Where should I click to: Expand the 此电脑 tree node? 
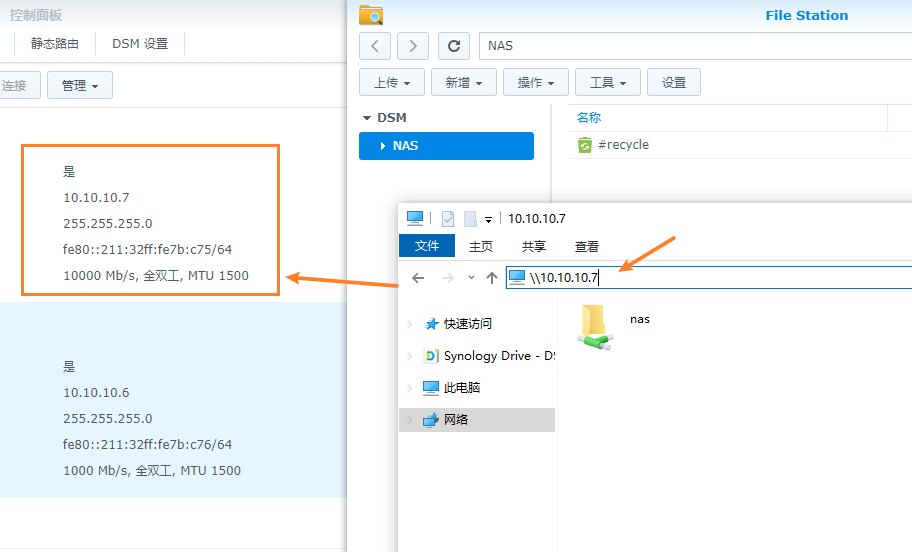pos(410,388)
